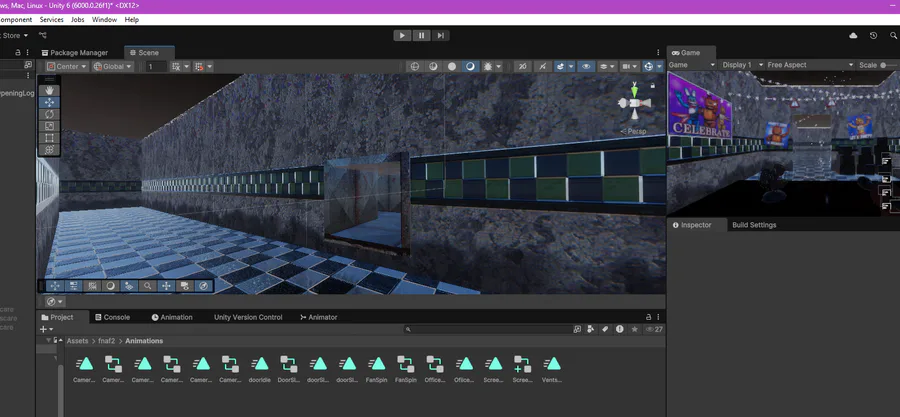The width and height of the screenshot is (900, 417).
Task: Select the Move tool in Scene toolbar
Action: [x=49, y=102]
